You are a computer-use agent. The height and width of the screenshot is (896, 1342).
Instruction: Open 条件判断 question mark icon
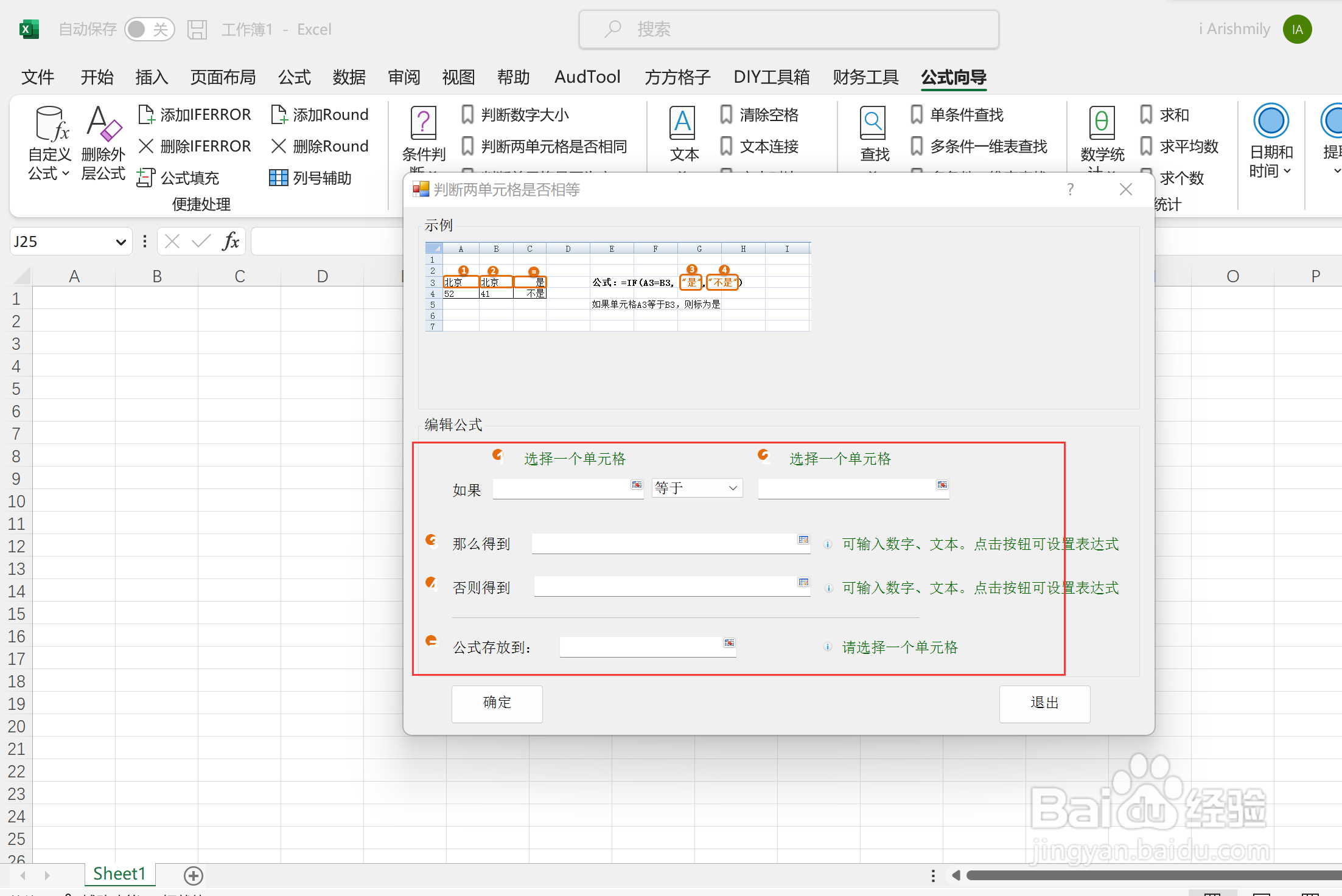(424, 123)
